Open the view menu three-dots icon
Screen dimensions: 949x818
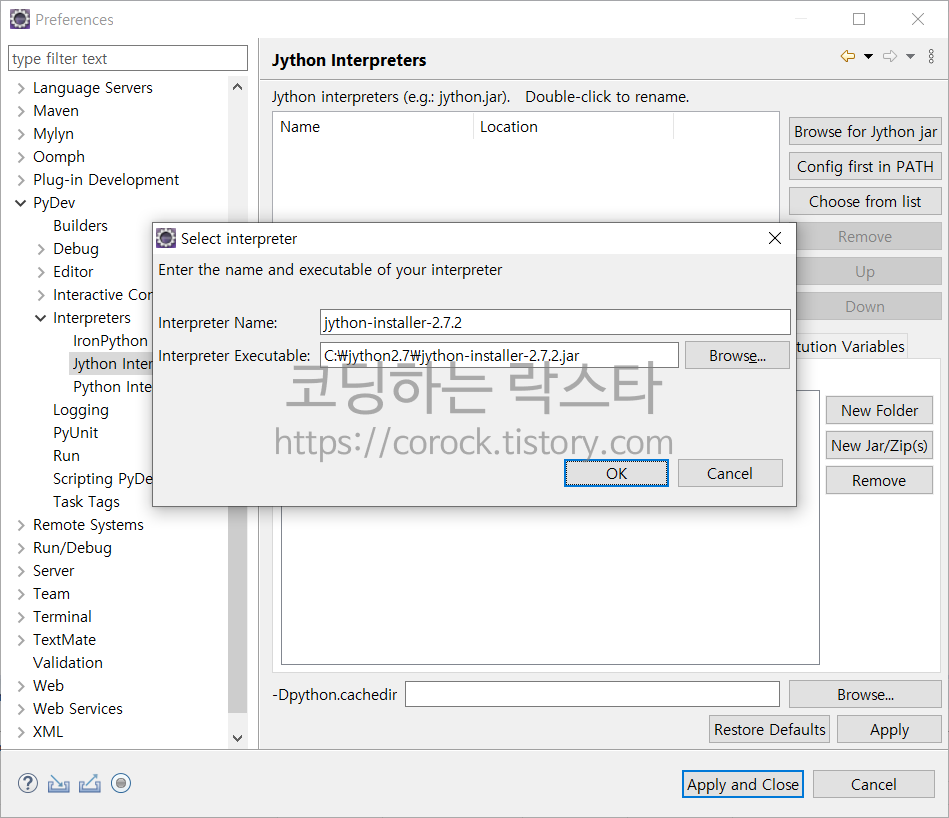[x=931, y=56]
